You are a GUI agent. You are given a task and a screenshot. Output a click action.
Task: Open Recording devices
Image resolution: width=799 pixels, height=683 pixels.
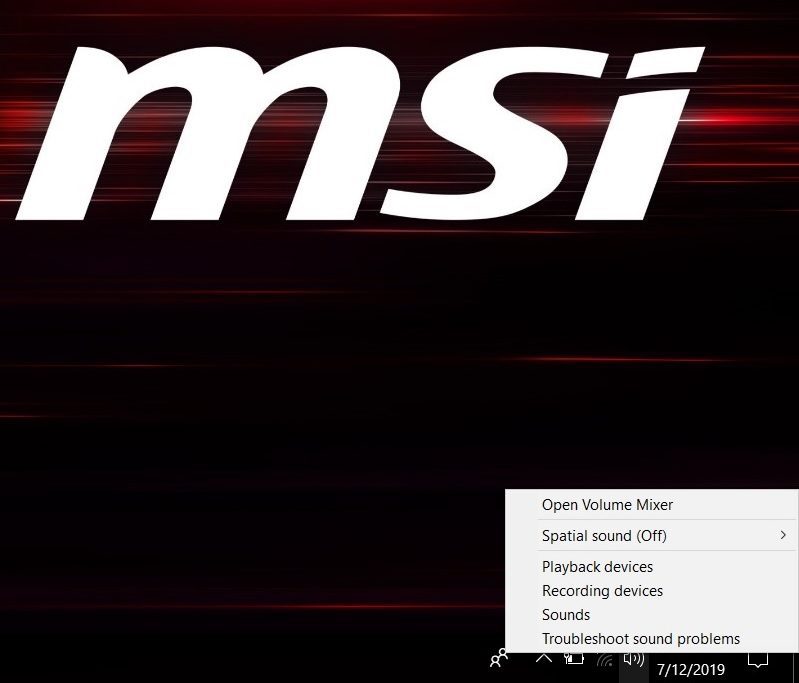652,591
